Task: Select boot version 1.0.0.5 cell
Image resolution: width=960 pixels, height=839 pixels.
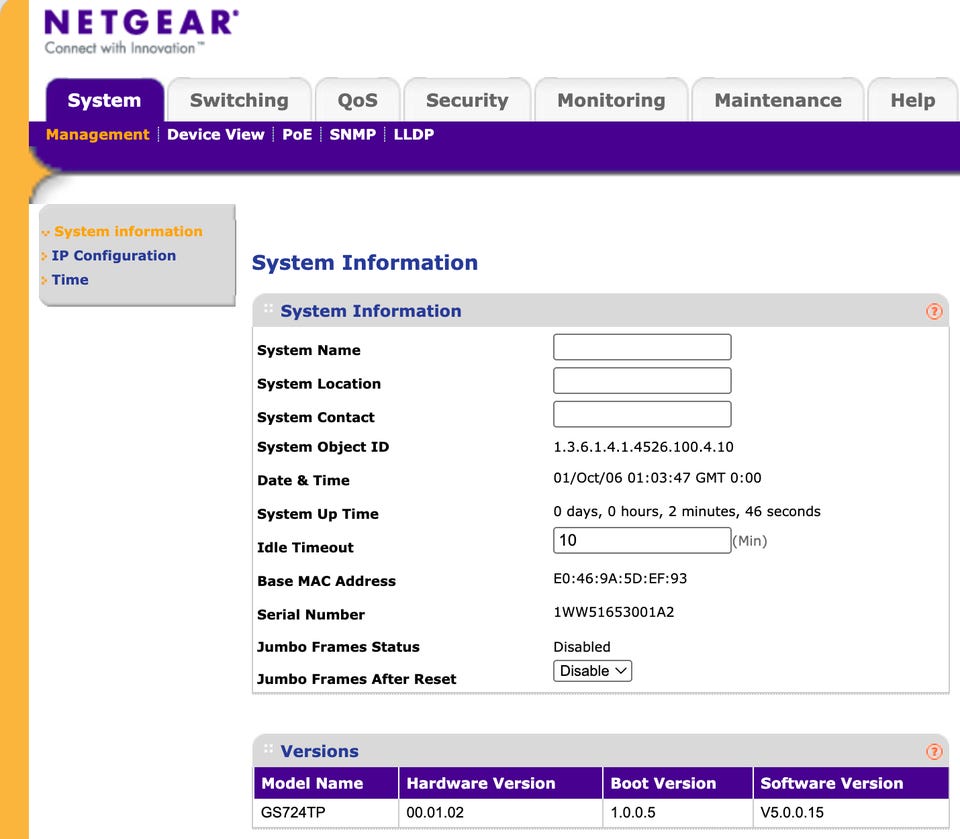Action: (678, 813)
